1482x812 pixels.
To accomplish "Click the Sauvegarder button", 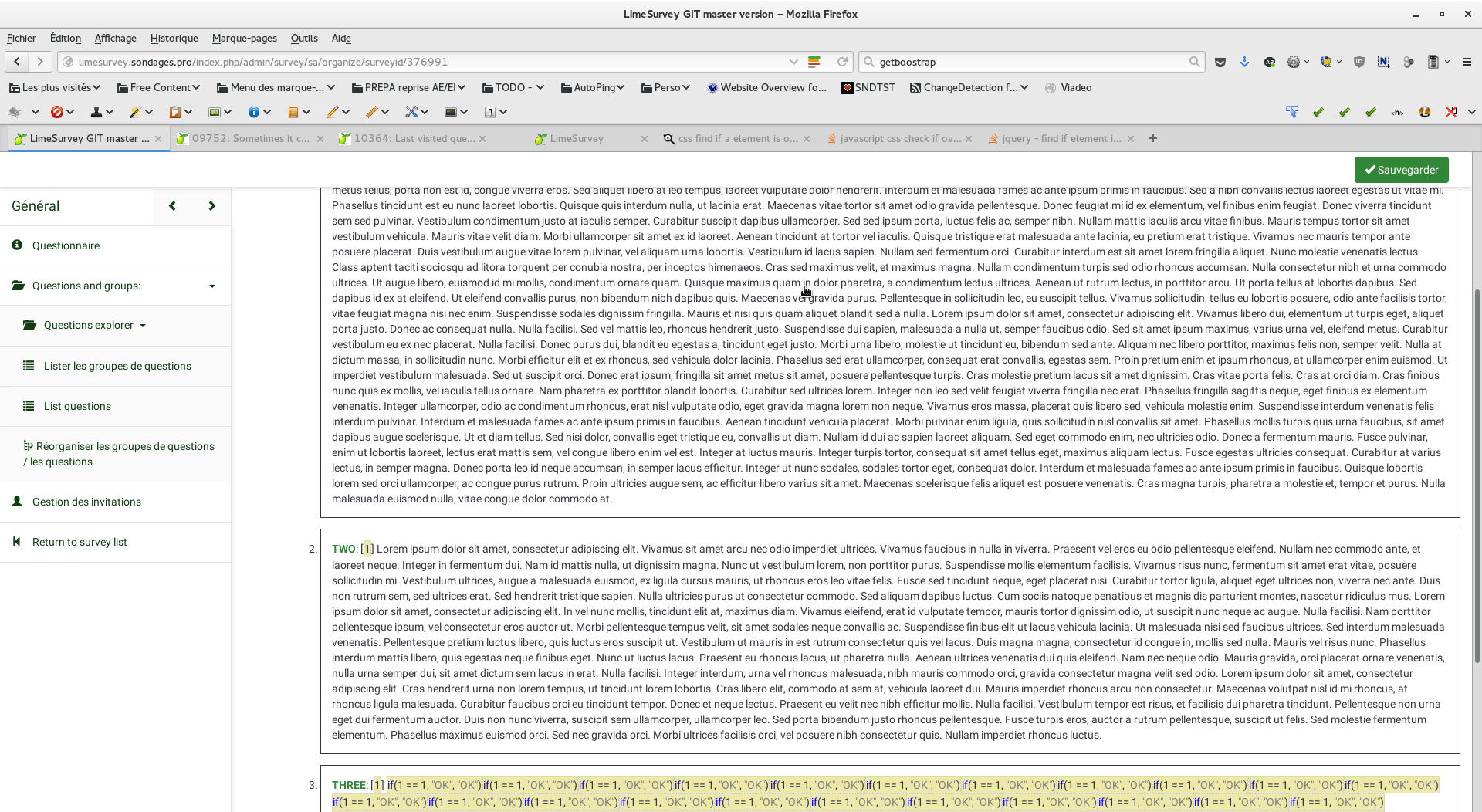I will [x=1401, y=170].
